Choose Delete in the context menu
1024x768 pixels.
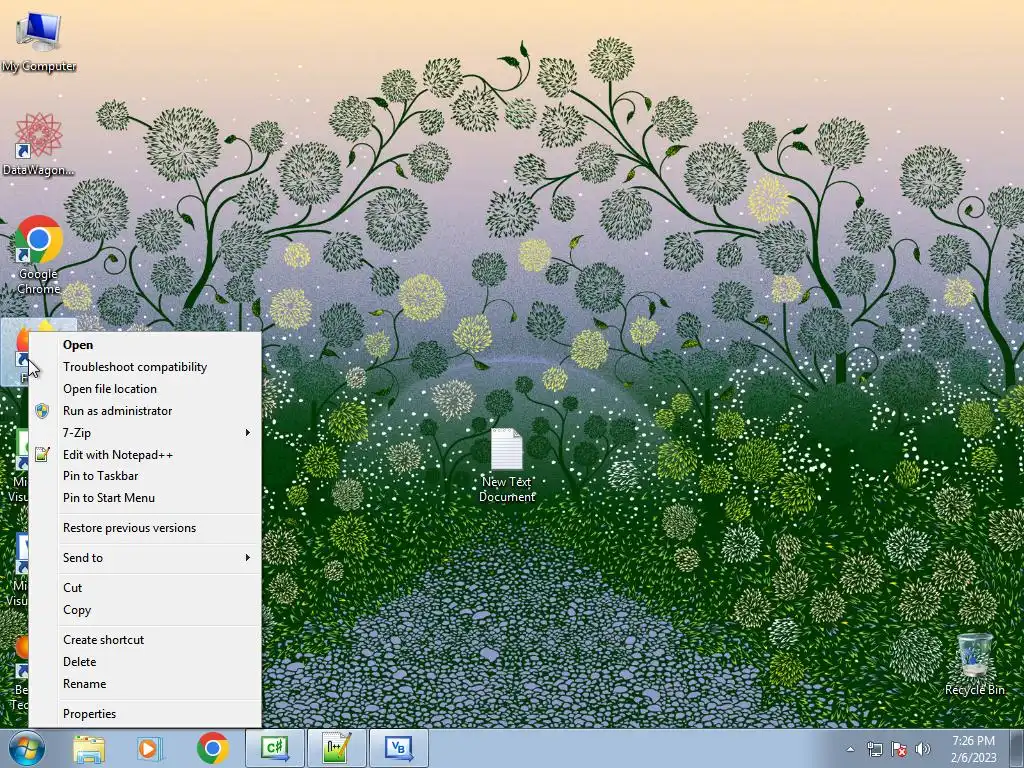click(145, 662)
